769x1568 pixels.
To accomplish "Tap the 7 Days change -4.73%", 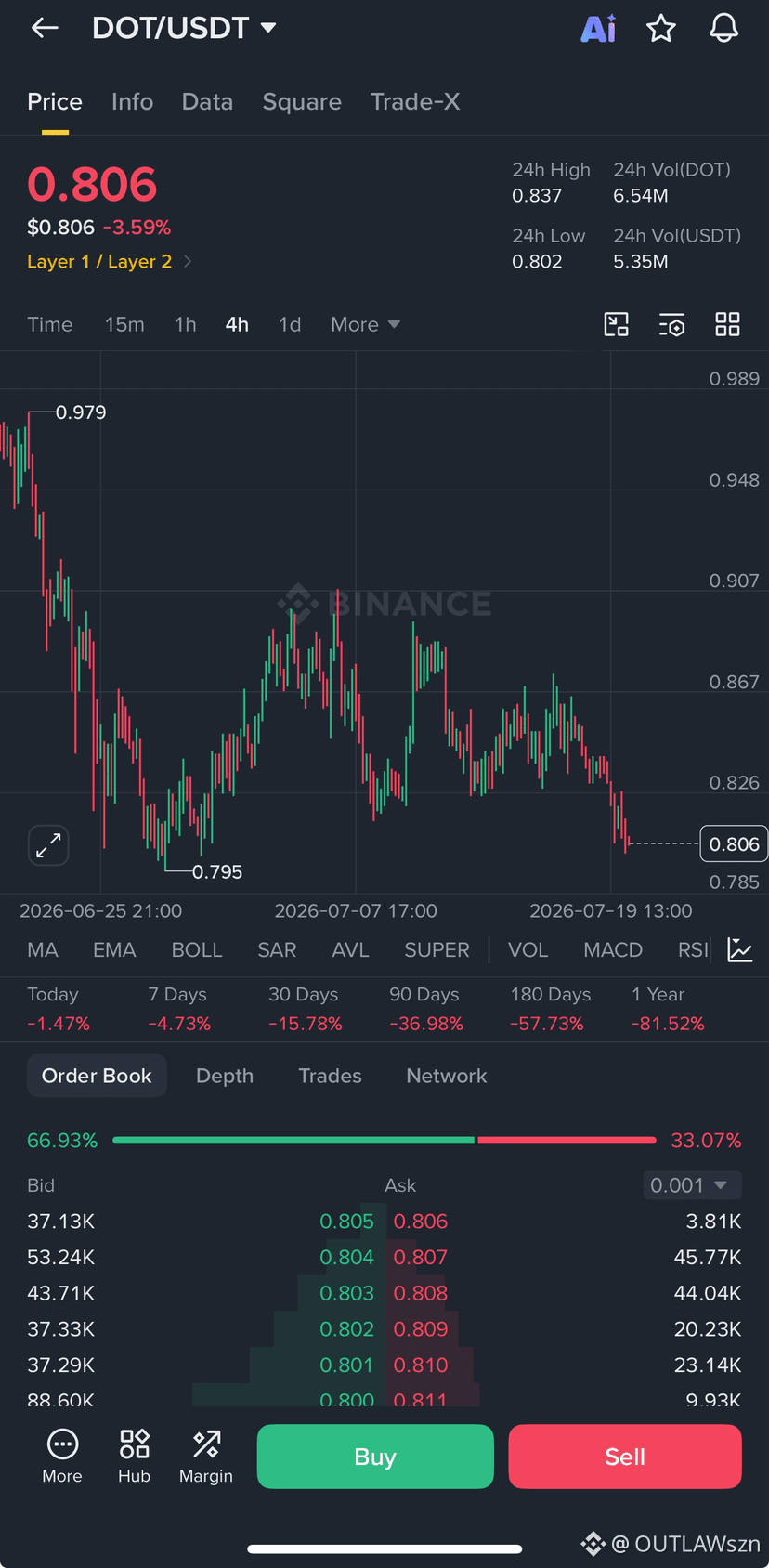I will [x=179, y=1024].
